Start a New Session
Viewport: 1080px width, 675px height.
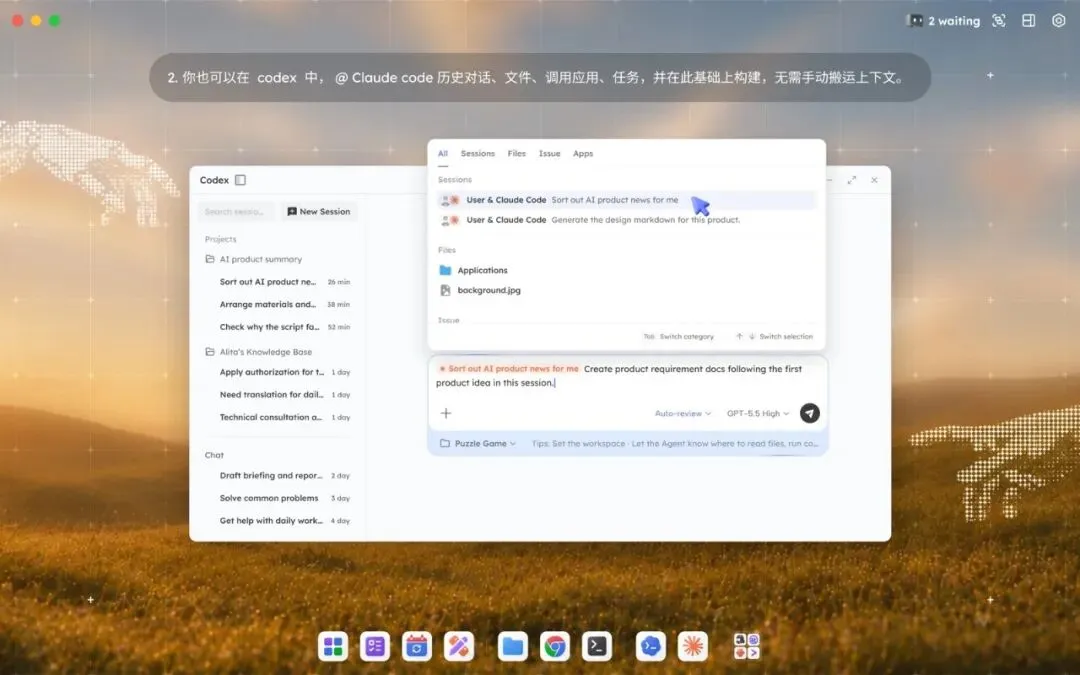point(319,211)
